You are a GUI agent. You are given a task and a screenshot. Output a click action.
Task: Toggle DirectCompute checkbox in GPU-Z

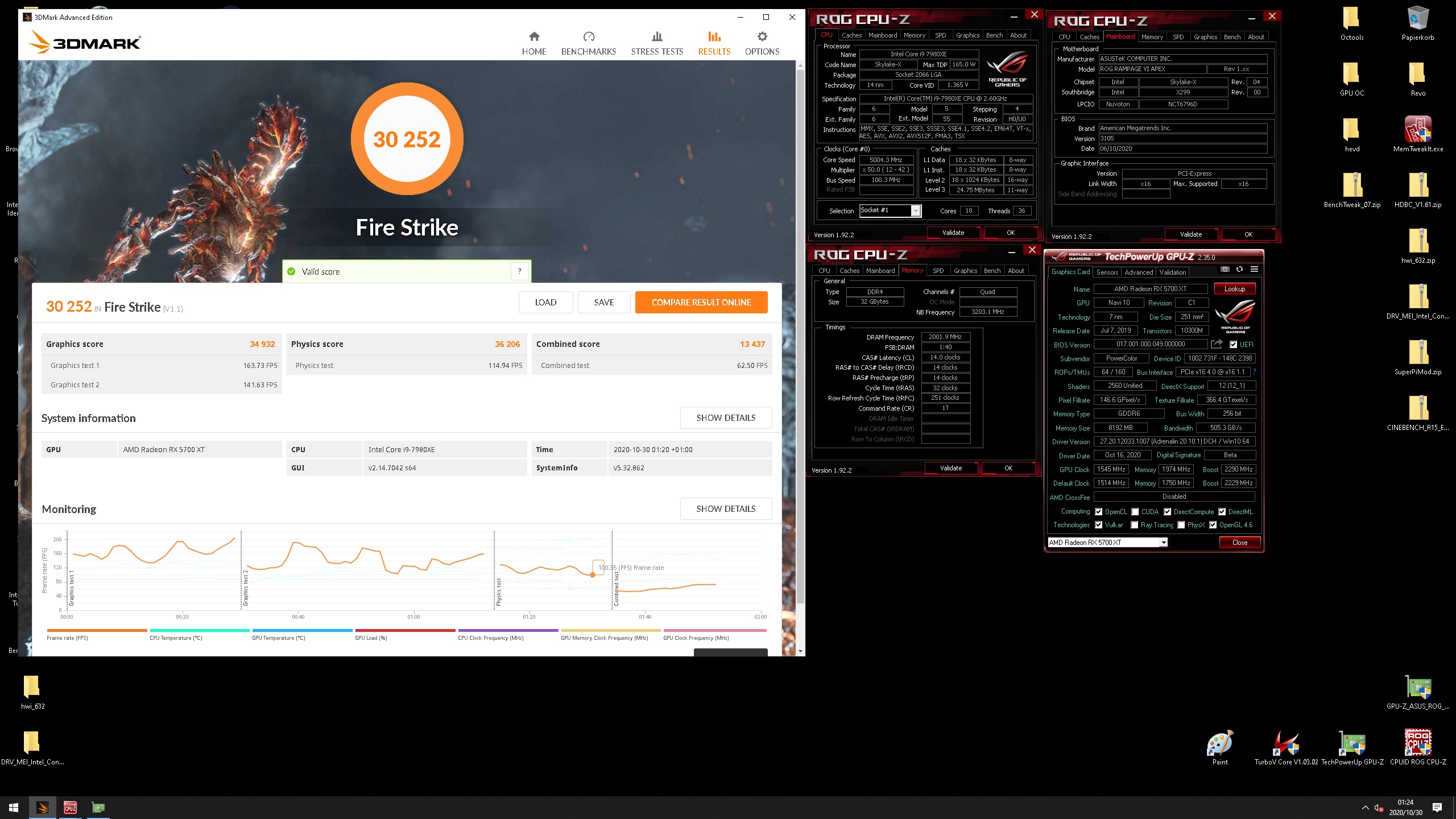[x=1168, y=512]
